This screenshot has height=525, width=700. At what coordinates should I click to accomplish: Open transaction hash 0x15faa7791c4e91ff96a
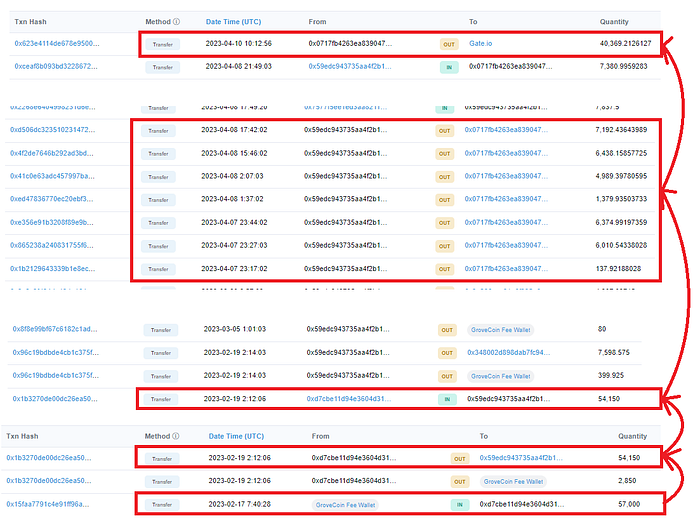(x=48, y=504)
